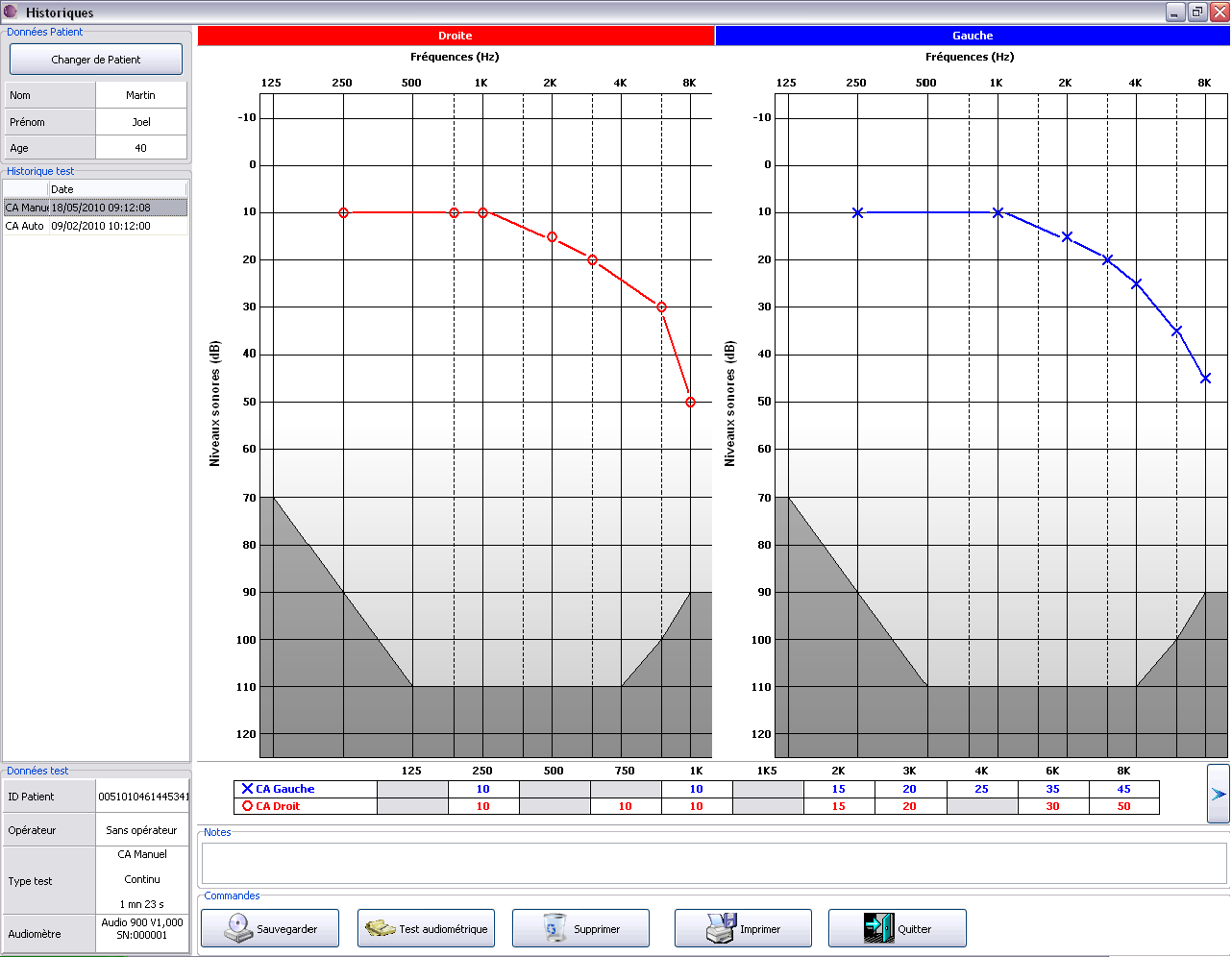The image size is (1232, 957).
Task: Click the red circle marker of CA Droit legend
Action: pyautogui.click(x=247, y=806)
